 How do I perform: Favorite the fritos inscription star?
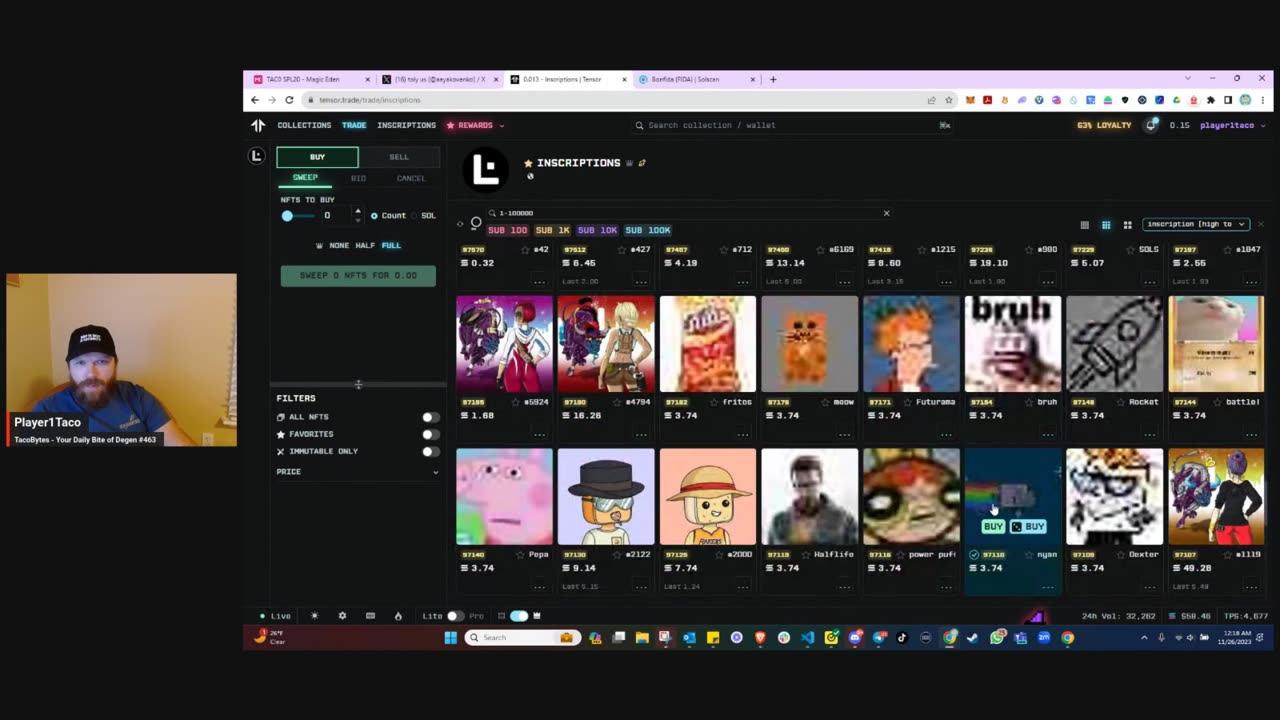click(x=713, y=402)
